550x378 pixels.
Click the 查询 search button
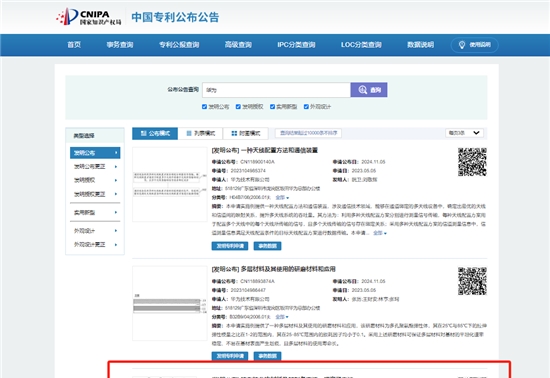(x=369, y=90)
